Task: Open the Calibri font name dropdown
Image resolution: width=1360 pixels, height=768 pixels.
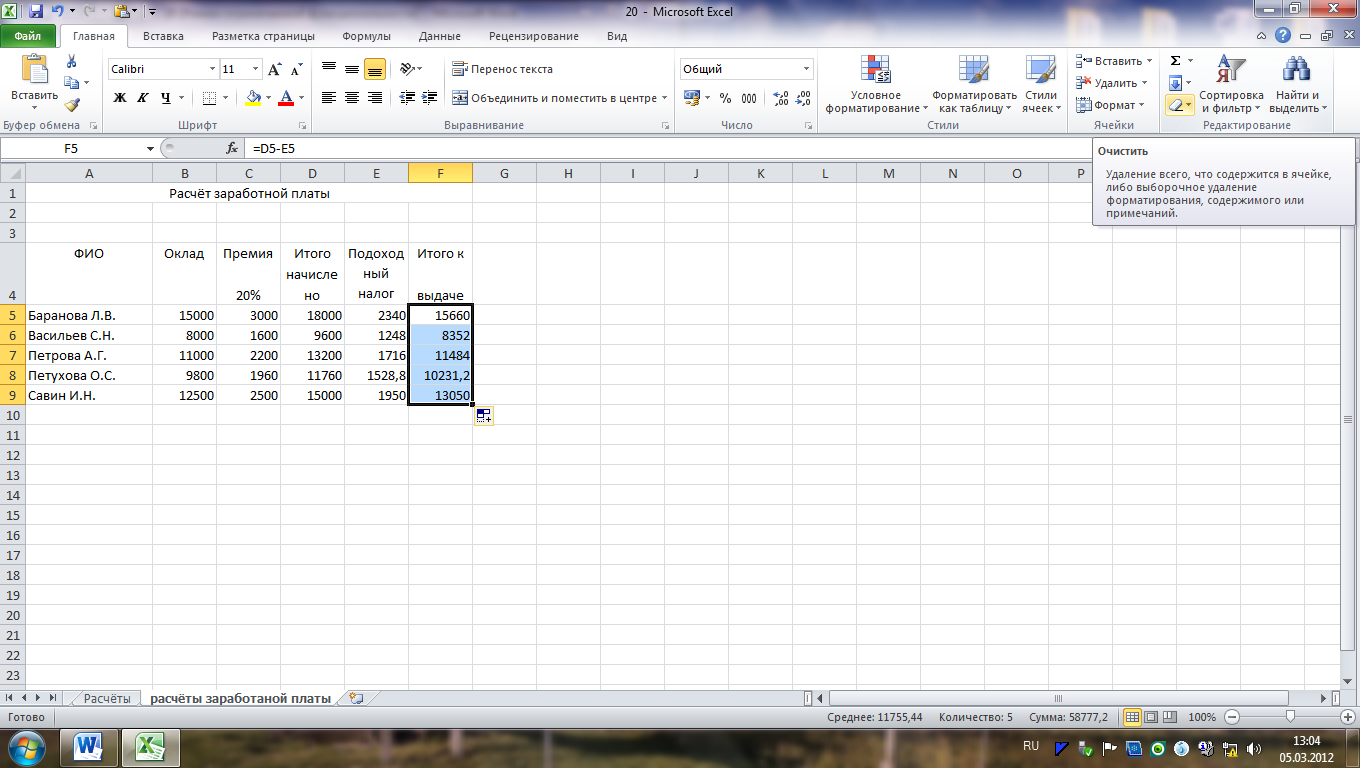Action: [212, 69]
